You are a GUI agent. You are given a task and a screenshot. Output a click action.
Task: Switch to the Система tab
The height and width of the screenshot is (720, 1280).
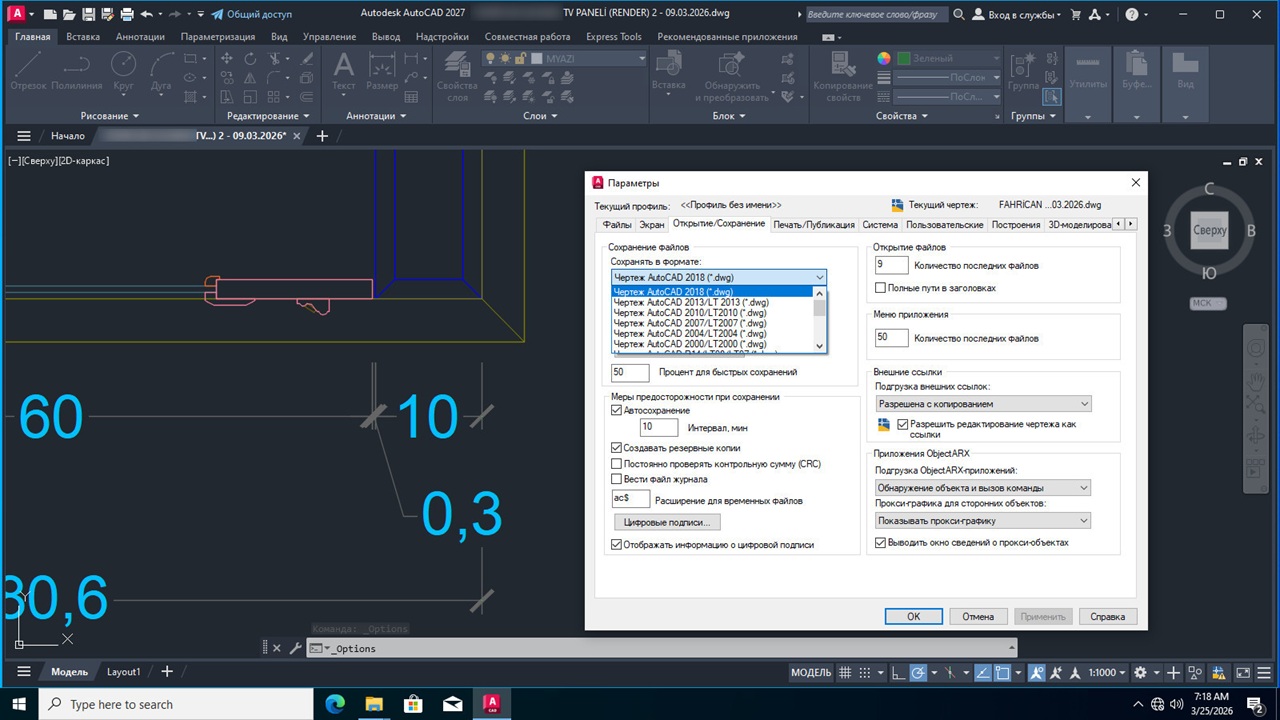(x=880, y=225)
